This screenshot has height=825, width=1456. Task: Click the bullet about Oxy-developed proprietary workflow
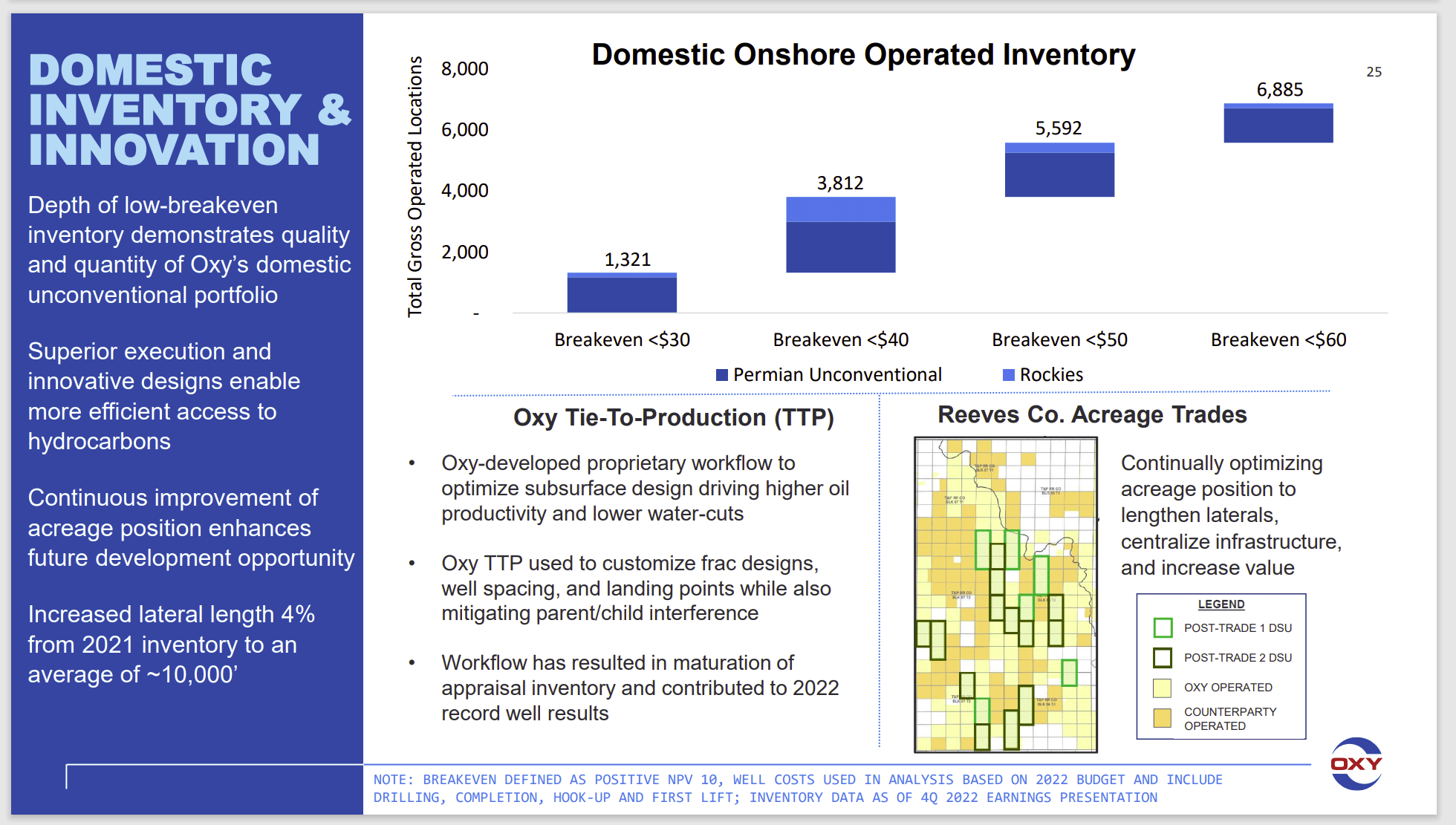click(x=645, y=489)
